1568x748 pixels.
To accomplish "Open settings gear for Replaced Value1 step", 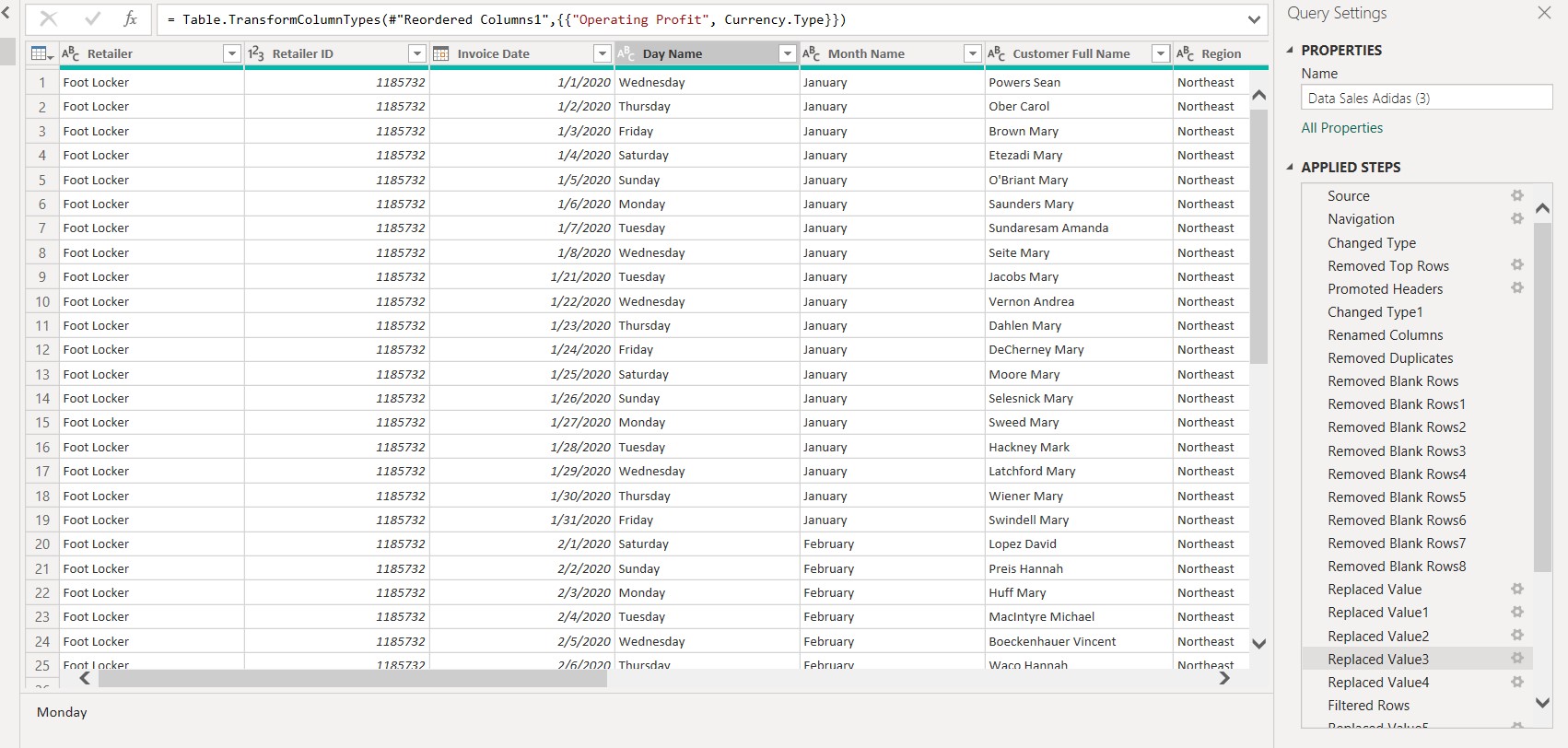I will coord(1517,612).
